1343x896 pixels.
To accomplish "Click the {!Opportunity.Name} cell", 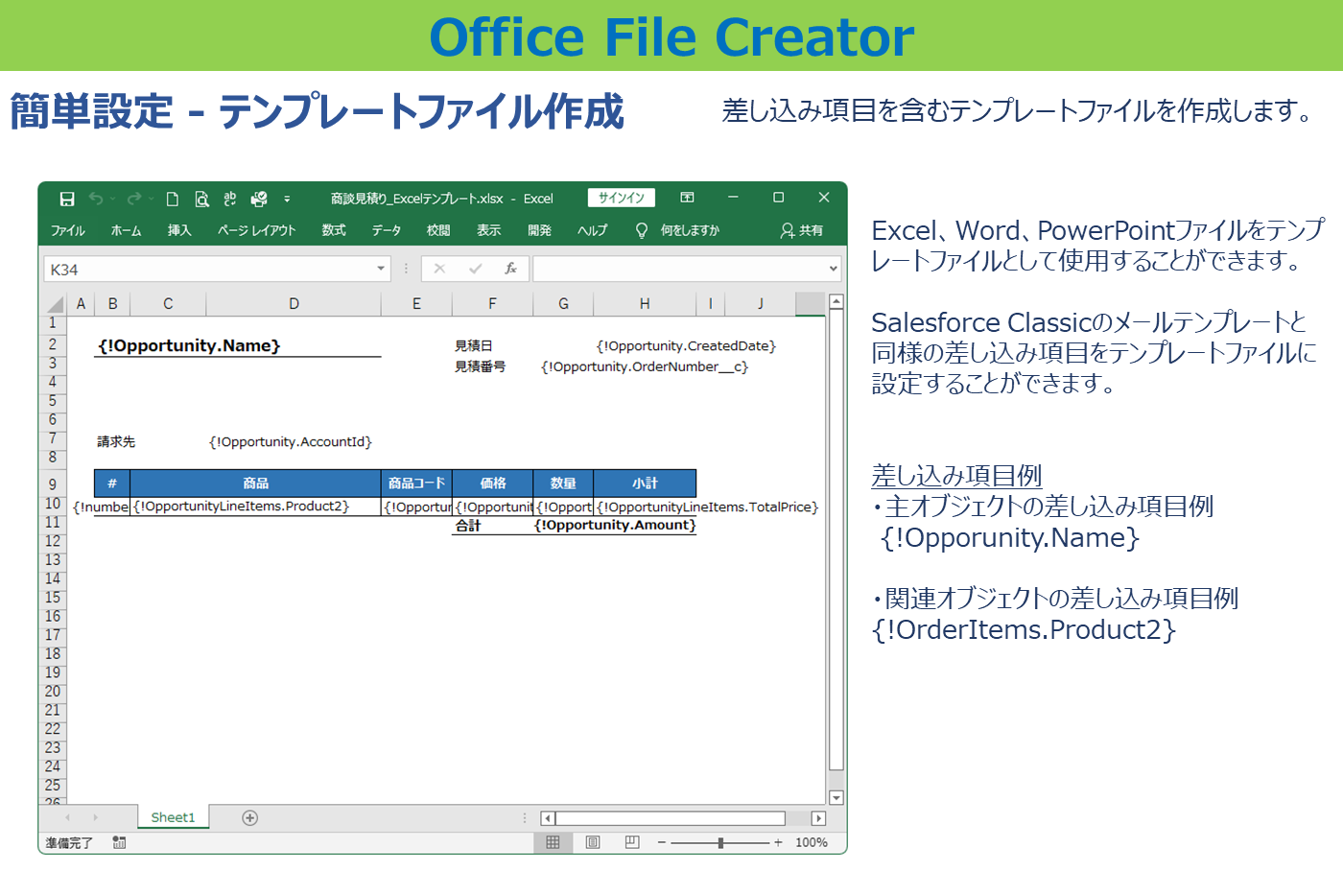I will [x=237, y=345].
